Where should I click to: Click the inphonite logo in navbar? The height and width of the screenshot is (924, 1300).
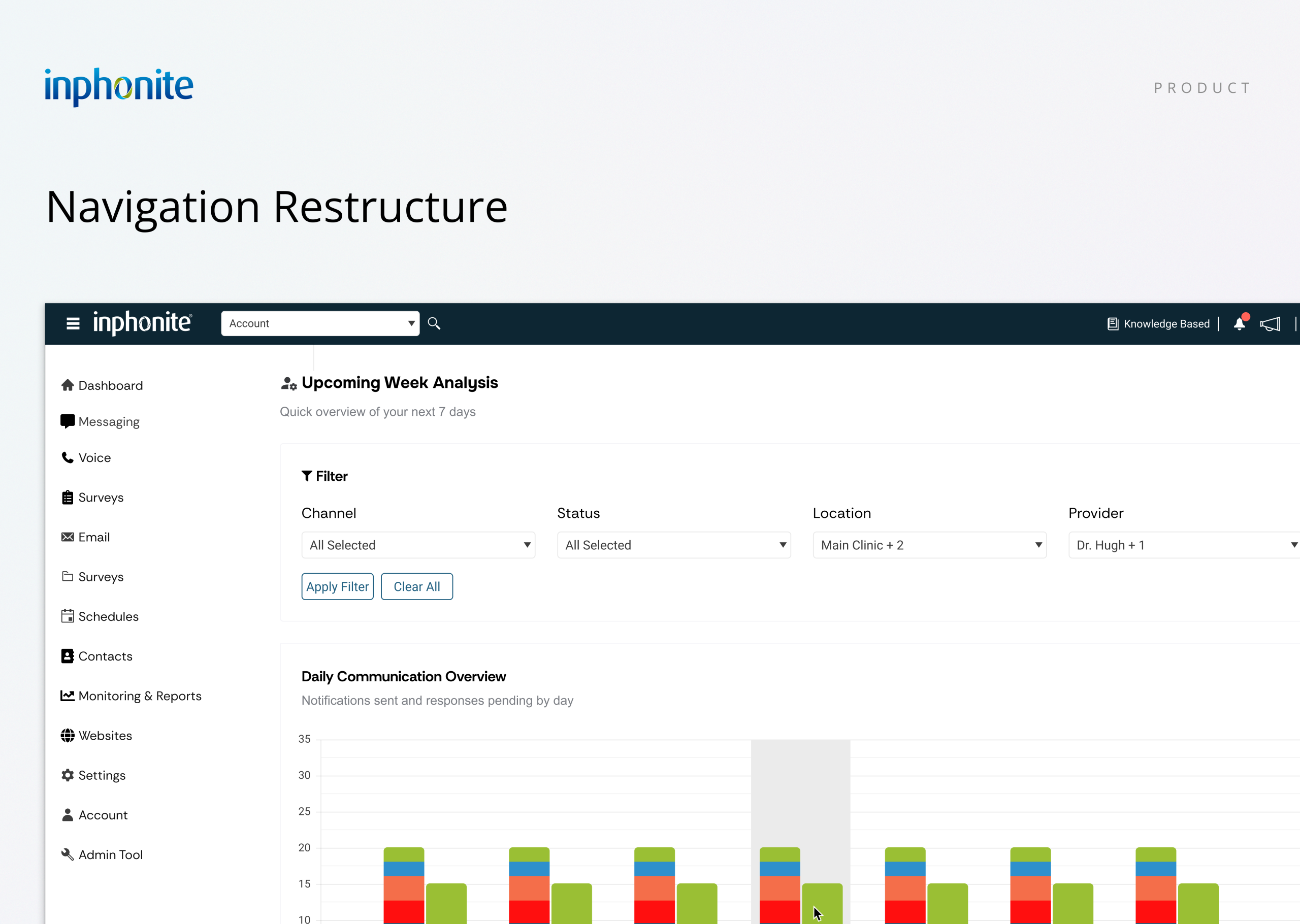tap(142, 323)
